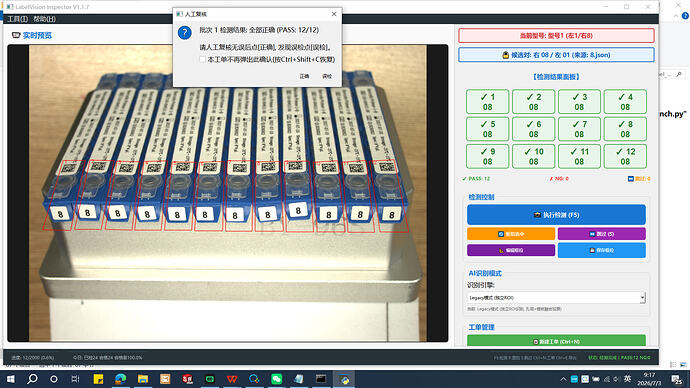Tick the 本工单不再弹出此确认 checkbox
Viewport: 690px width, 388px height.
point(202,59)
